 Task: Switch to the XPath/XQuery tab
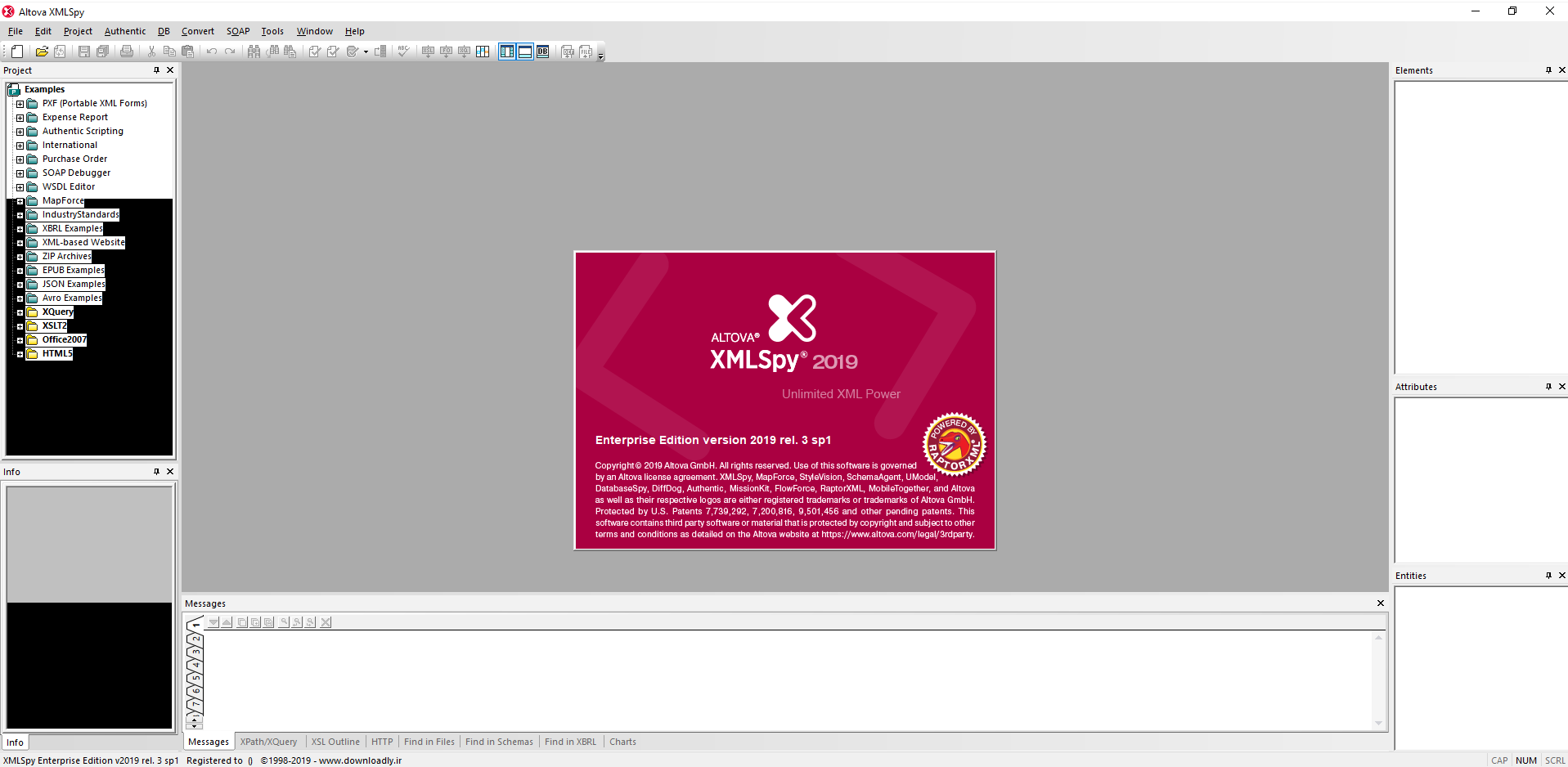click(269, 742)
